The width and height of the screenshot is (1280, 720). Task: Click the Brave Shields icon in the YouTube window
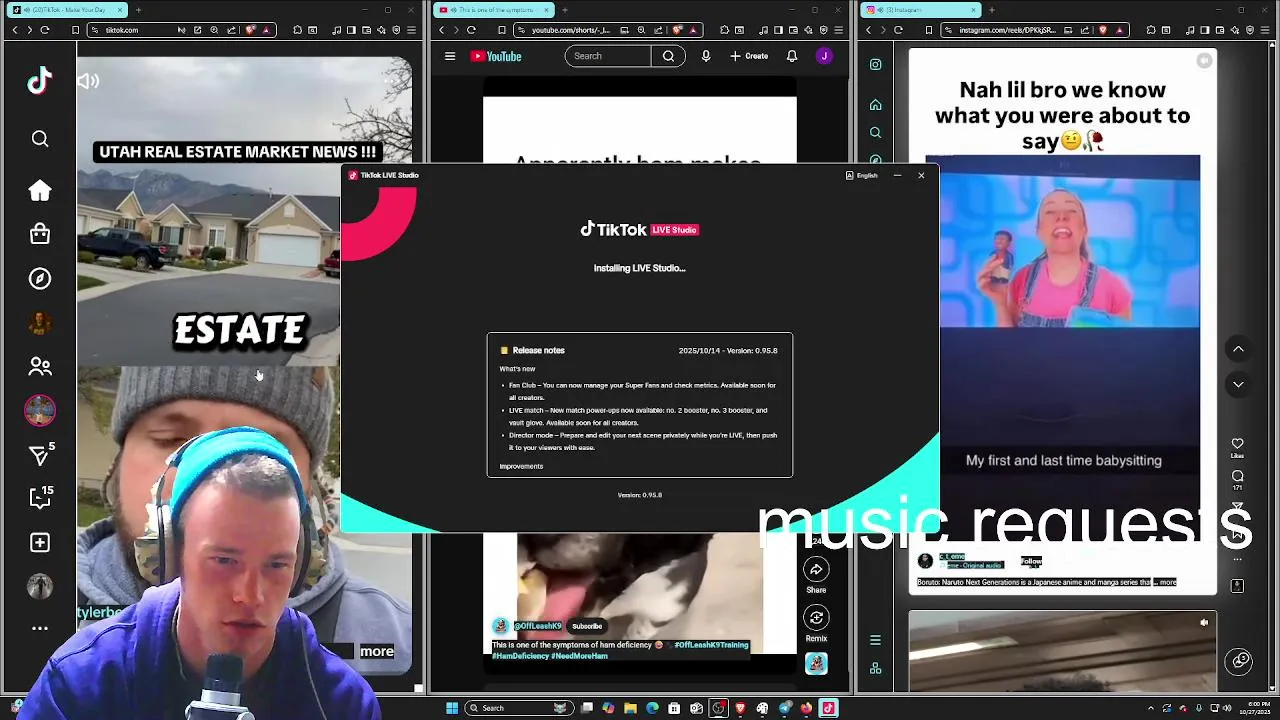click(678, 30)
